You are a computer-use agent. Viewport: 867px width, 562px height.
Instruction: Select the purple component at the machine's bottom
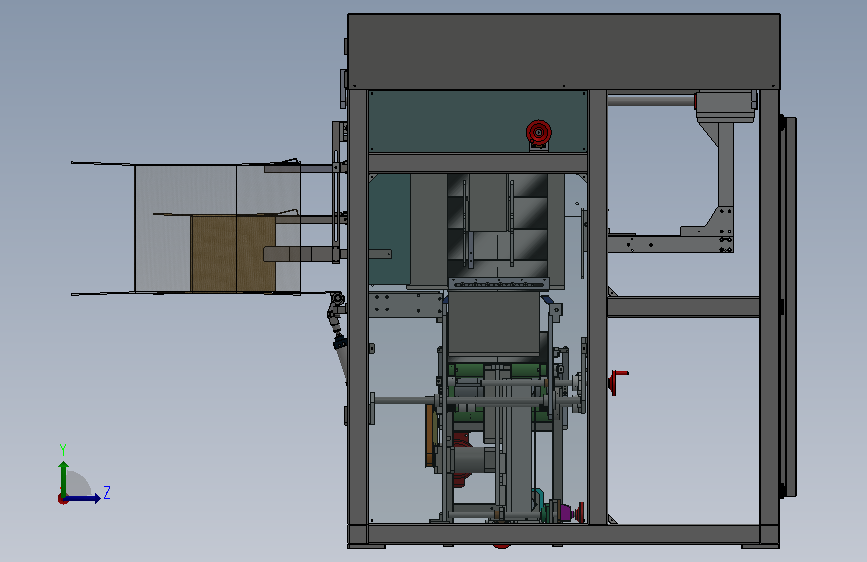click(x=566, y=512)
